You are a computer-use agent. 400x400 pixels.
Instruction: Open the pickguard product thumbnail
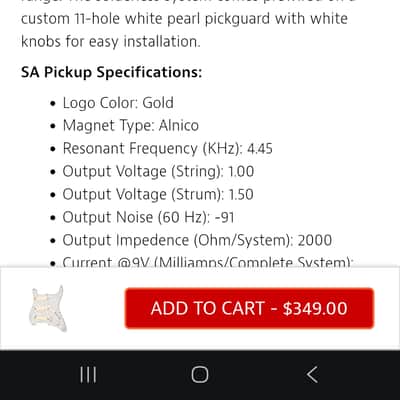coord(48,308)
